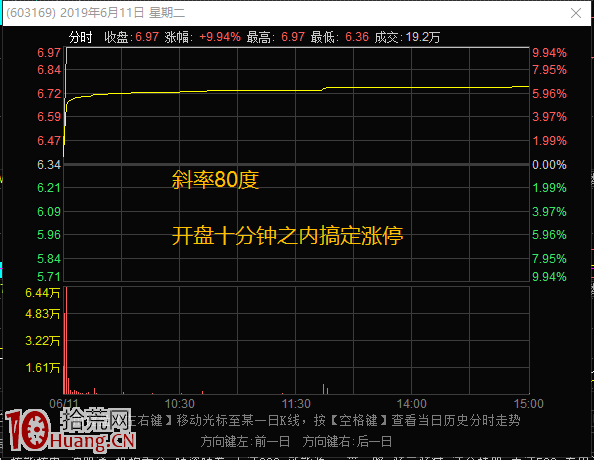Click the 0.00% percent axis label

point(549,165)
